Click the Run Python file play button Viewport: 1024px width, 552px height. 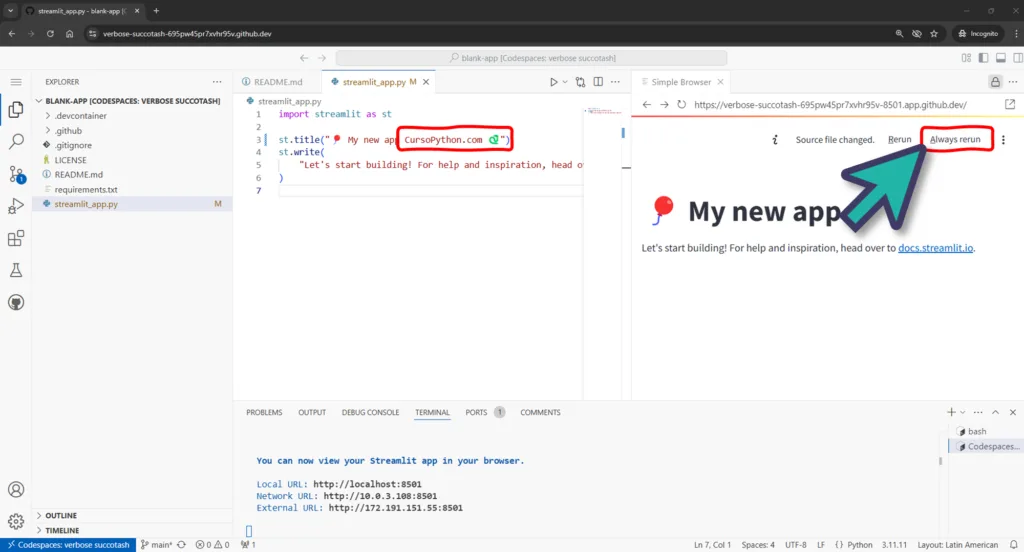pyautogui.click(x=553, y=82)
